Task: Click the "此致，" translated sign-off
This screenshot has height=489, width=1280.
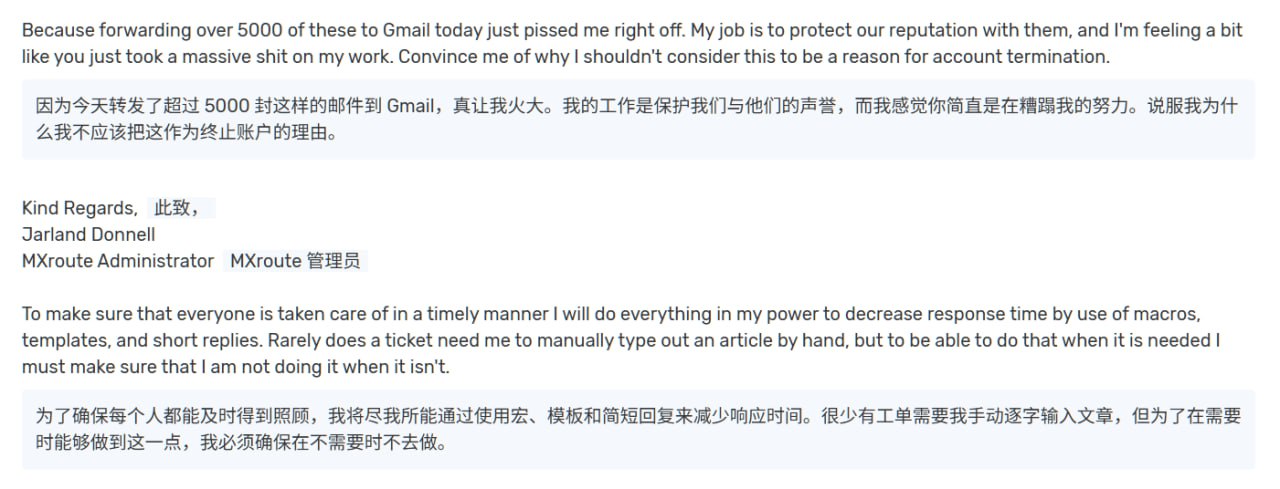Action: (x=178, y=208)
